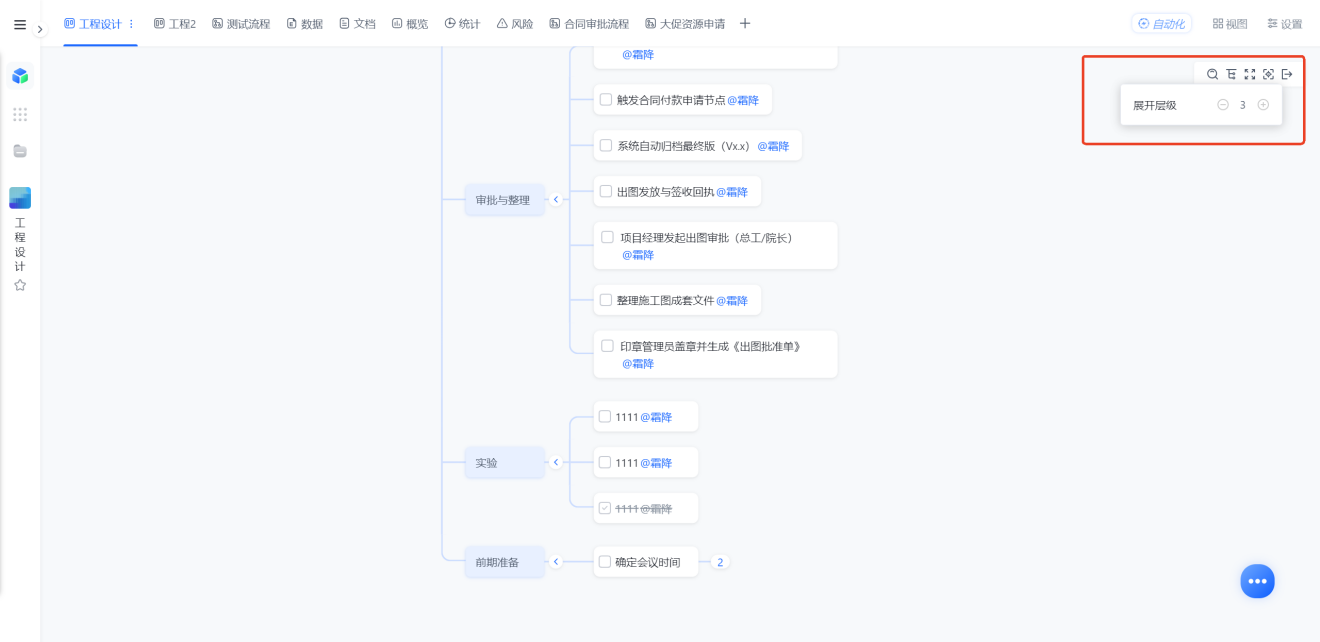Click the 展开层级 value 3

click(x=1243, y=105)
